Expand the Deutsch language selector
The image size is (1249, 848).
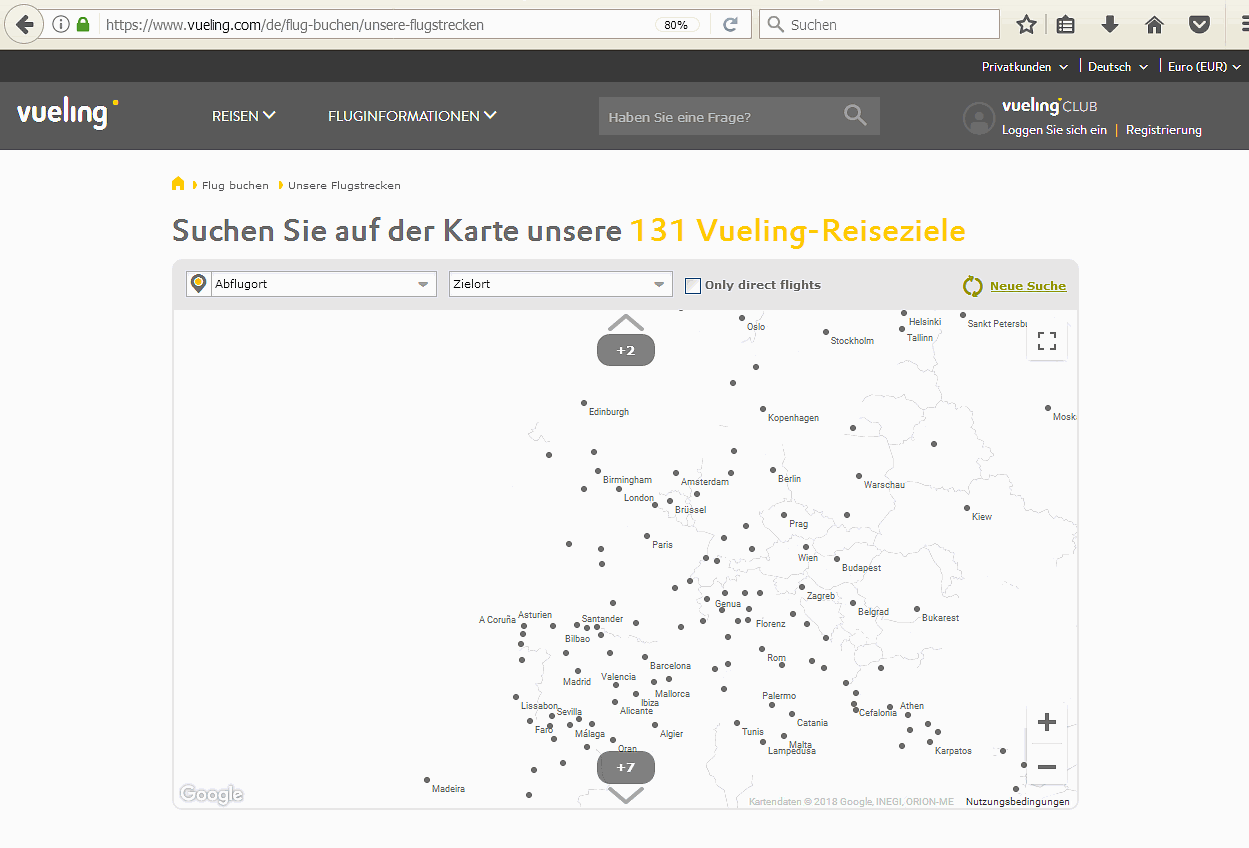coord(1118,67)
